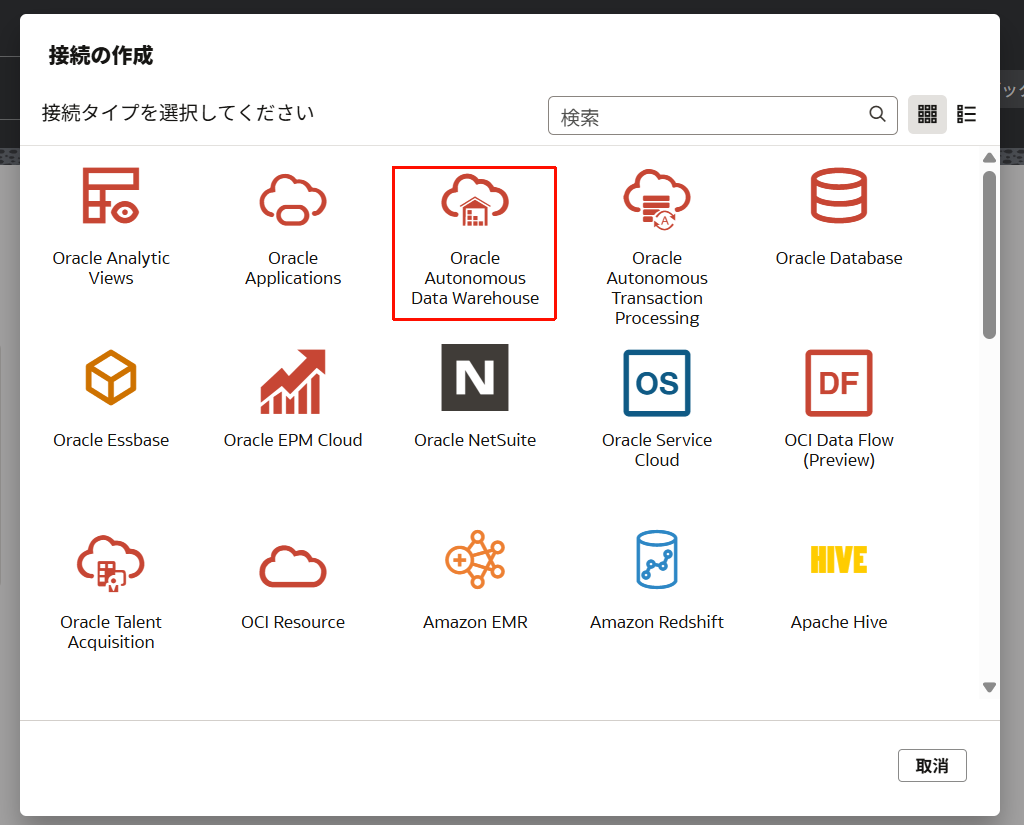Click the scrollbar up arrow
The image size is (1024, 825).
click(989, 157)
